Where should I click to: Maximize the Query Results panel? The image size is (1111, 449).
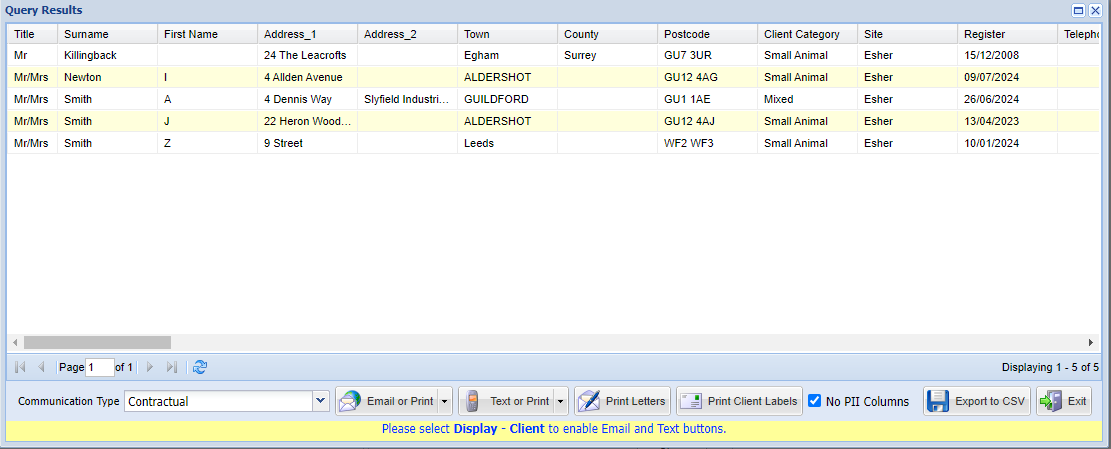(x=1079, y=10)
